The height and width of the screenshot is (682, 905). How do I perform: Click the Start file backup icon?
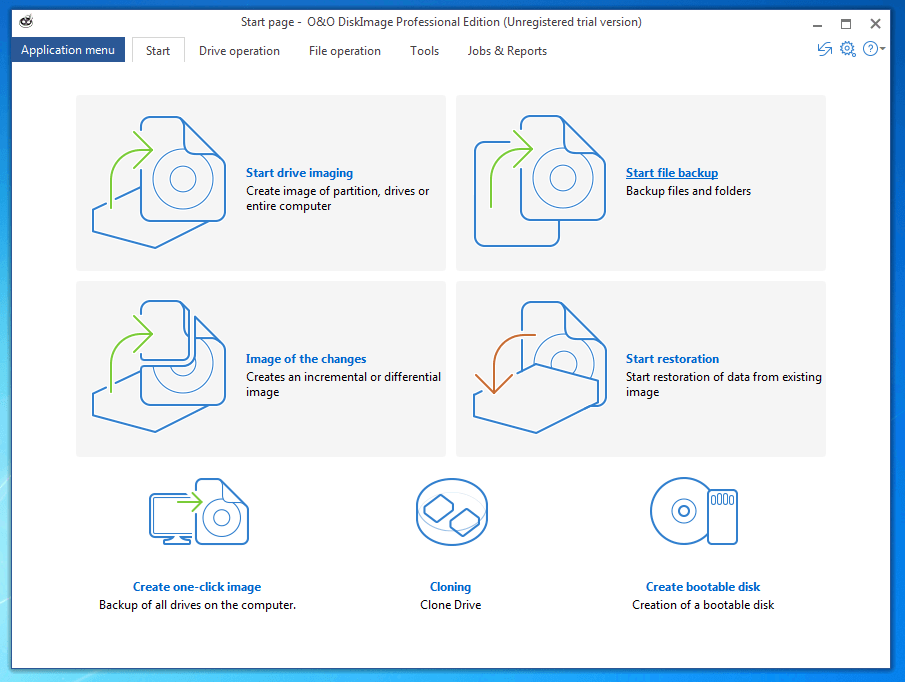click(x=540, y=181)
